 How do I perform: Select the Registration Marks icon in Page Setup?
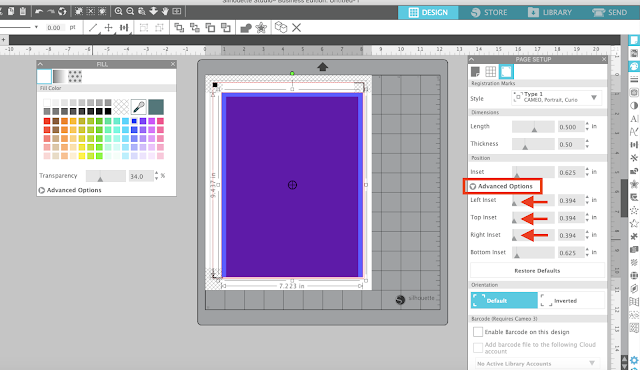coord(506,72)
